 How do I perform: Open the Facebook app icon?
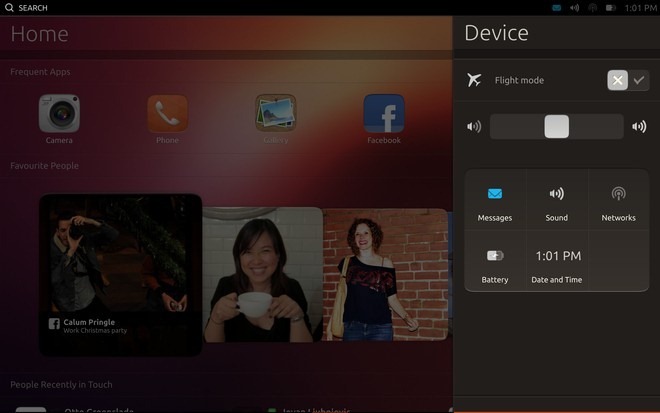pos(384,114)
